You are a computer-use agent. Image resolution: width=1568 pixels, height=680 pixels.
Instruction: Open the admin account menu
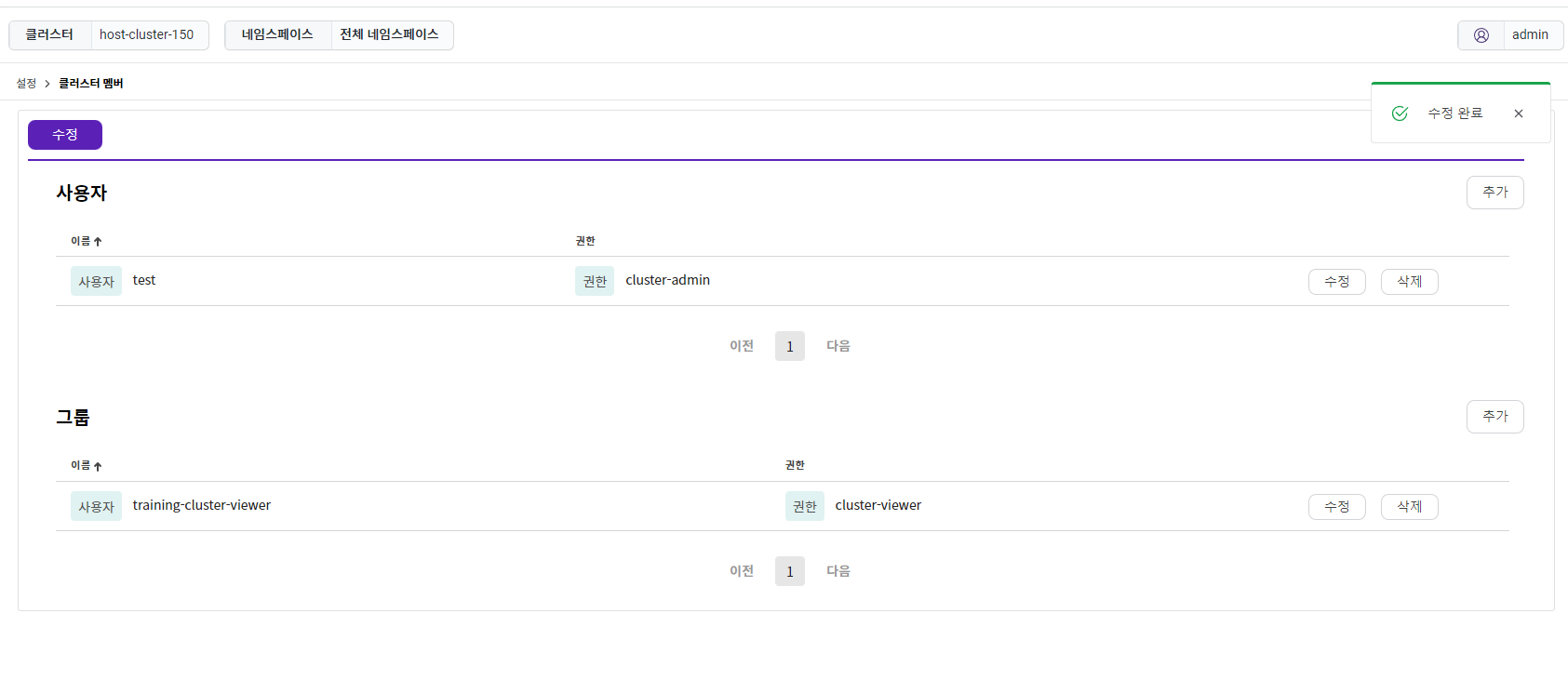click(x=1510, y=35)
